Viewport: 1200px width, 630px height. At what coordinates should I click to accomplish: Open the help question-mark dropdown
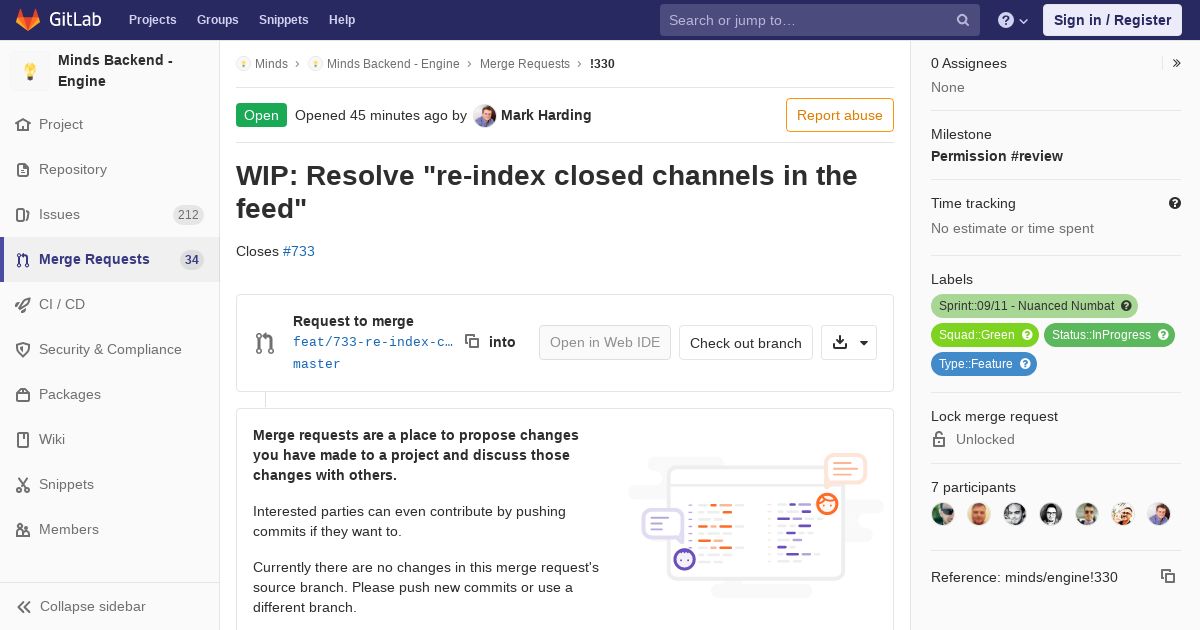1013,20
